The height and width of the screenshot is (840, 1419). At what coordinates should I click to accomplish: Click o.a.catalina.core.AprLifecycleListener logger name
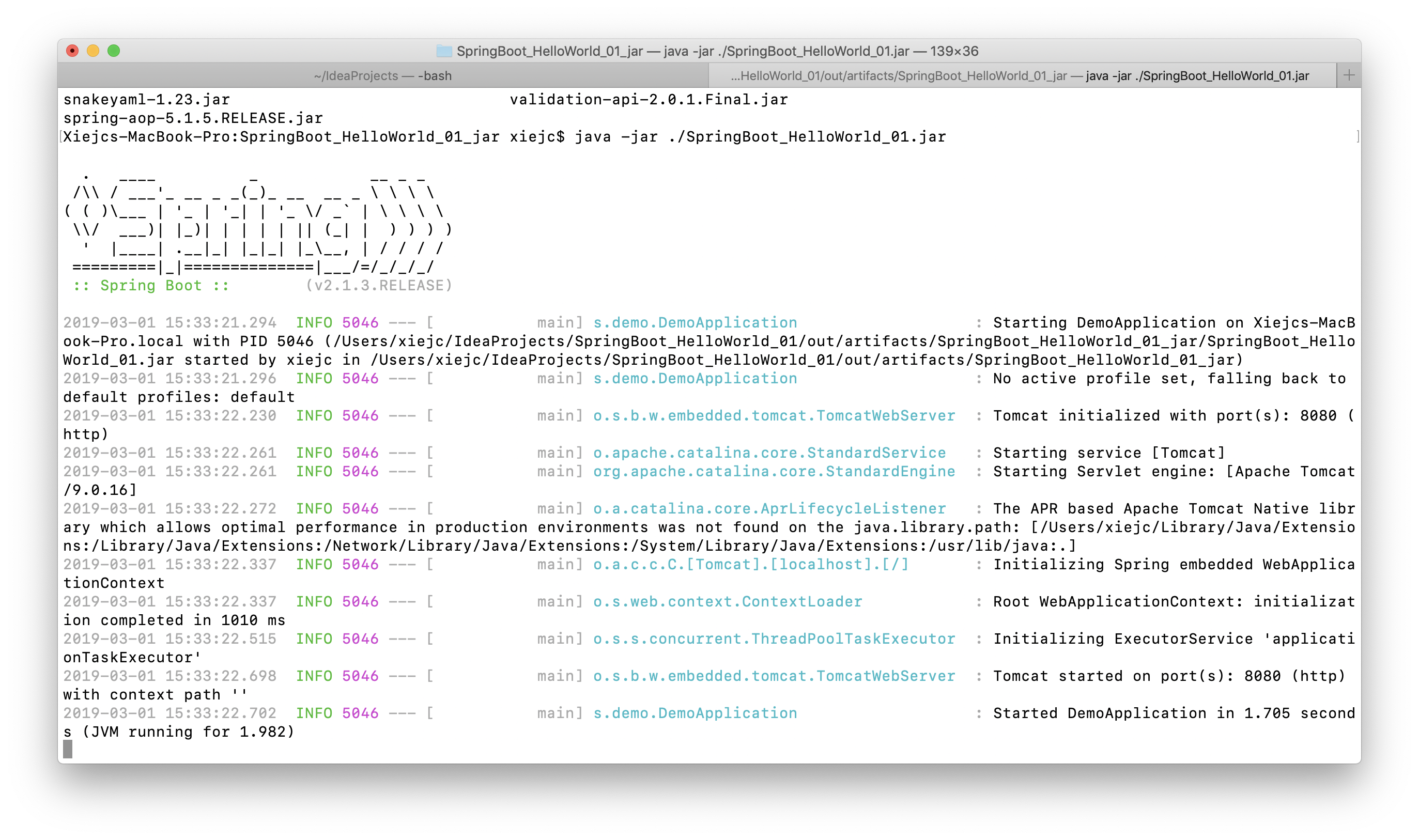point(769,509)
